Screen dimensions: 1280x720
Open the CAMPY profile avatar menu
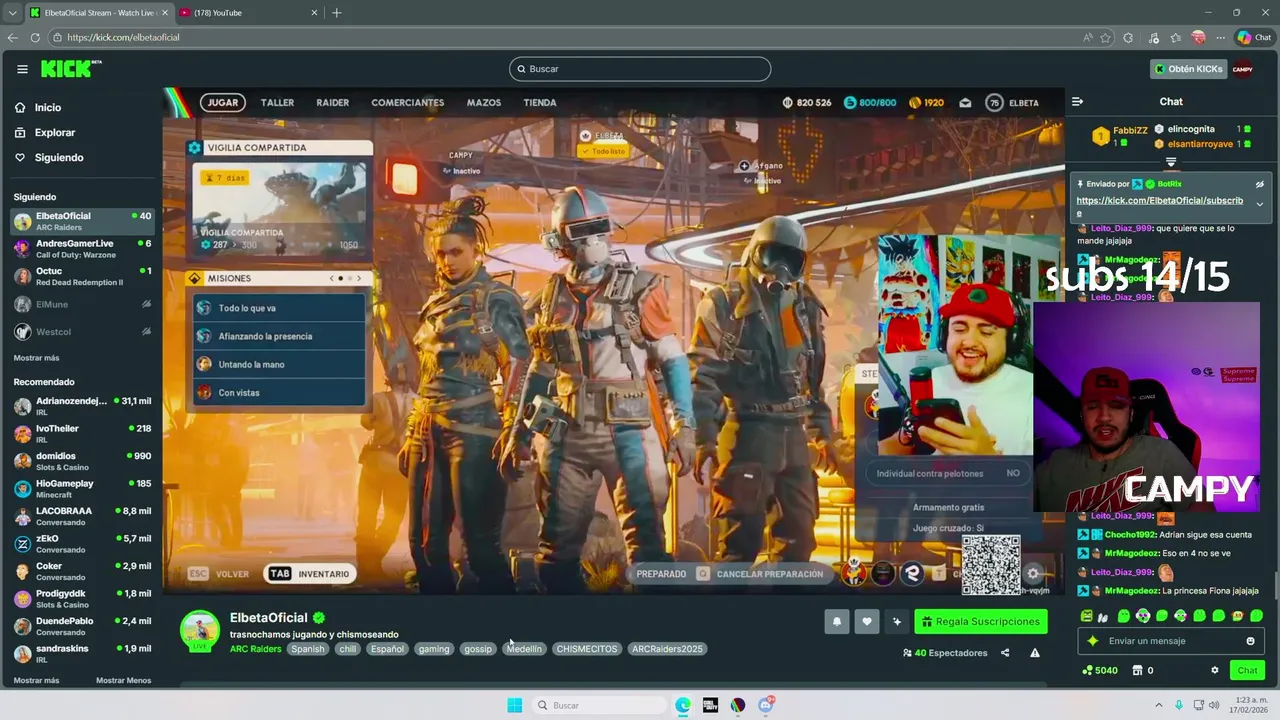(x=1242, y=69)
